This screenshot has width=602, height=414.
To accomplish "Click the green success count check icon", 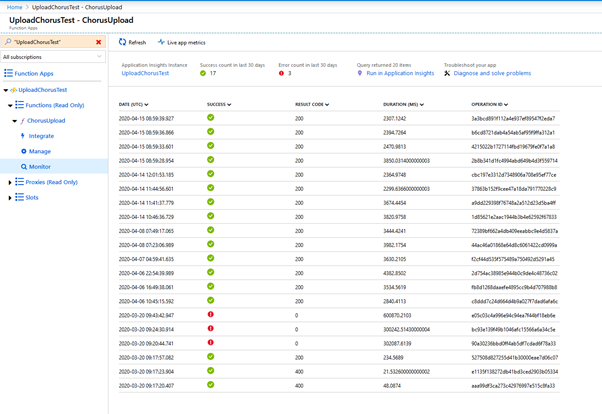I will [203, 73].
